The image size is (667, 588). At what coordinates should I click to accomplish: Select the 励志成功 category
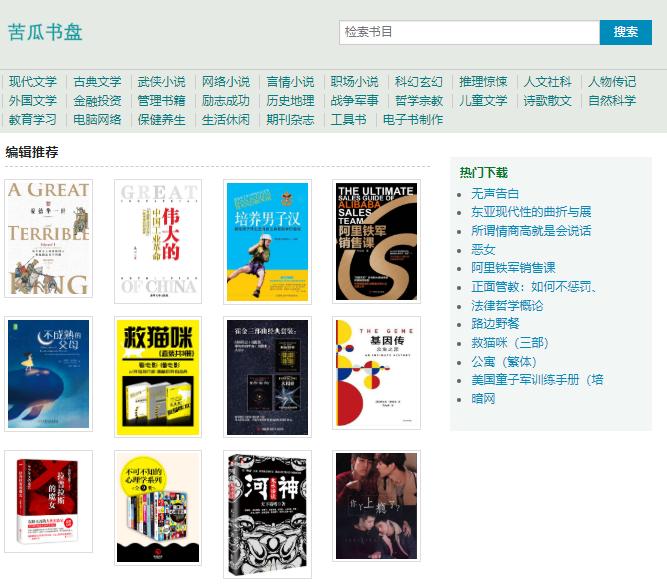(x=226, y=101)
